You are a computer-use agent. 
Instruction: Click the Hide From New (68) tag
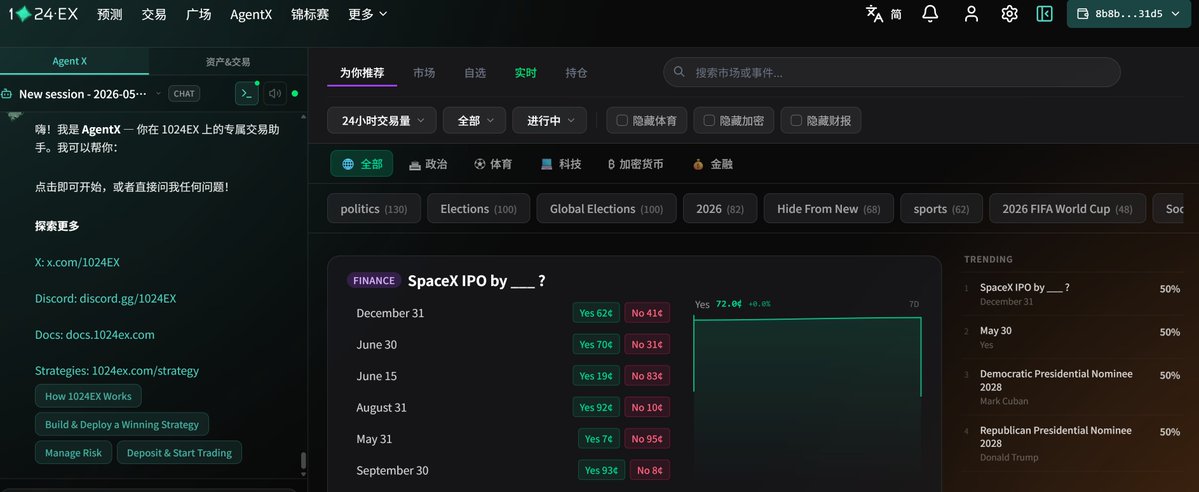(x=829, y=208)
